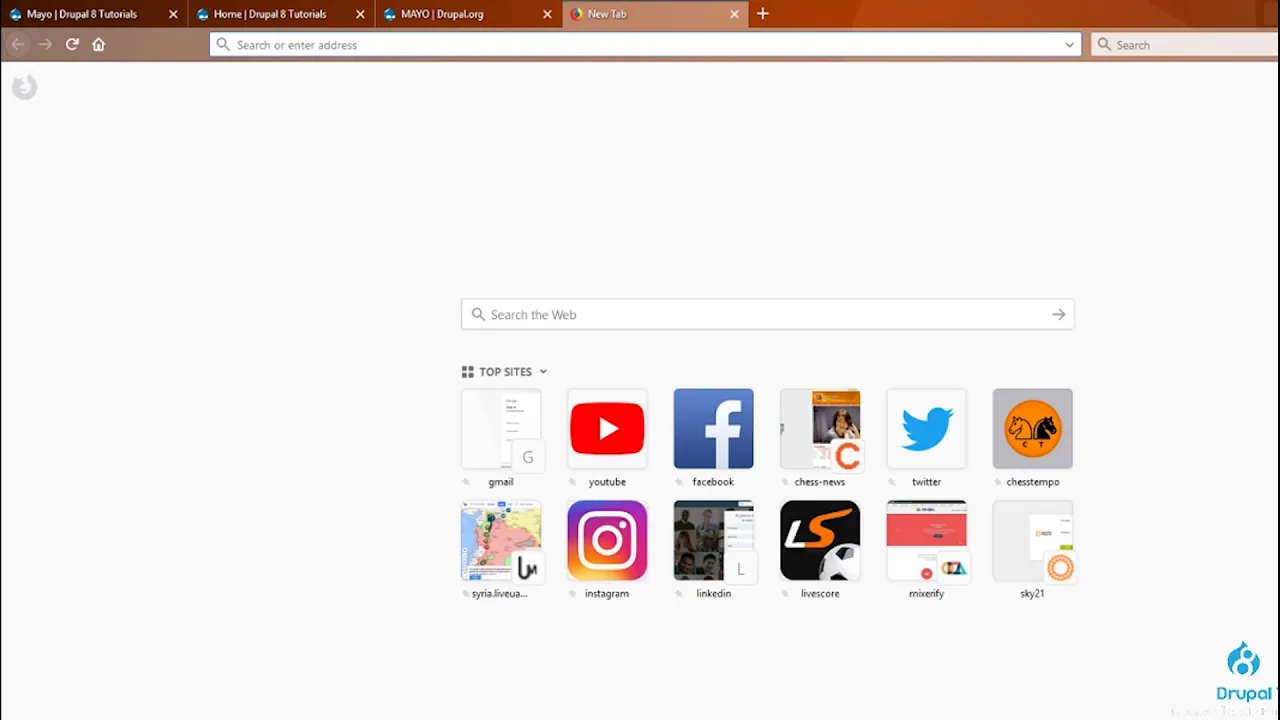Open the address bar history dropdown
This screenshot has height=720, width=1280.
(x=1069, y=45)
